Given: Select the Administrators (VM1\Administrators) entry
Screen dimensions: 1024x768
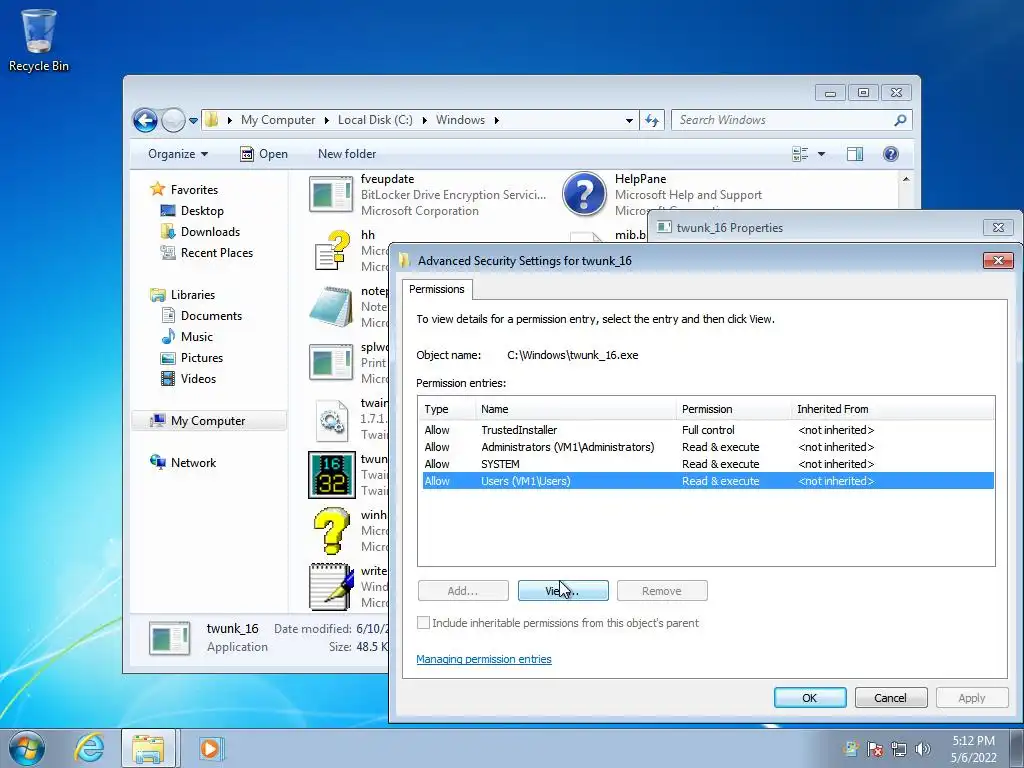Looking at the screenshot, I should [x=708, y=447].
